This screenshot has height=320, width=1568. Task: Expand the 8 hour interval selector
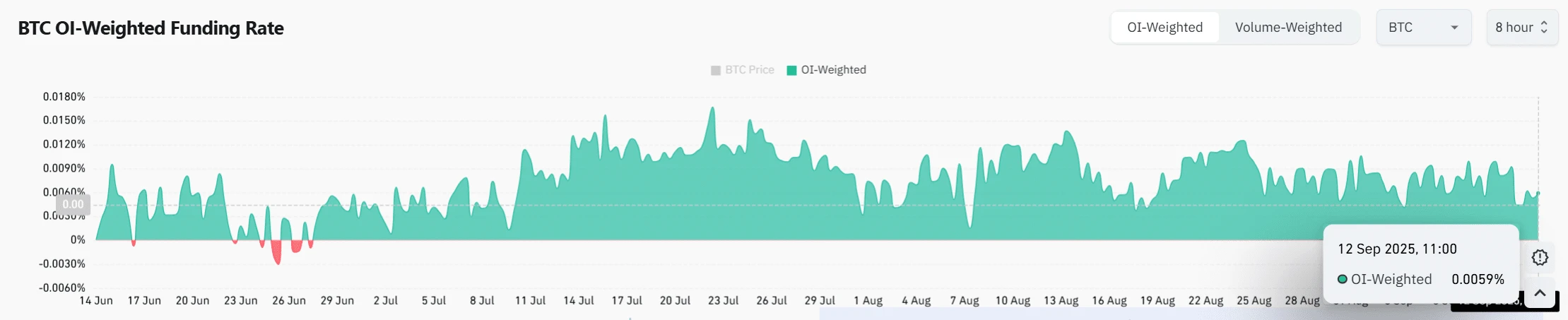tap(1521, 28)
